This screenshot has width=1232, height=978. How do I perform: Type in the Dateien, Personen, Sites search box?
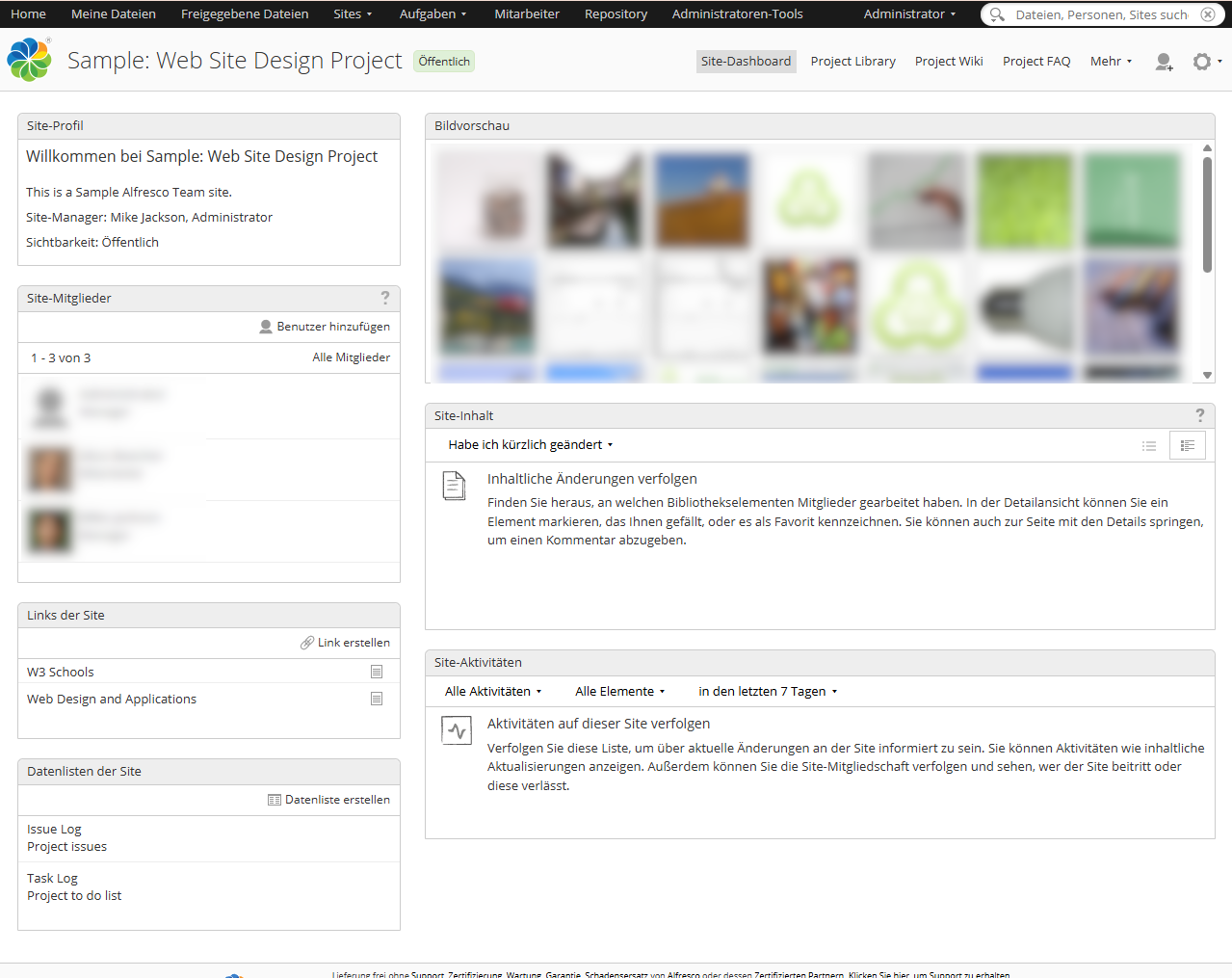1100,14
